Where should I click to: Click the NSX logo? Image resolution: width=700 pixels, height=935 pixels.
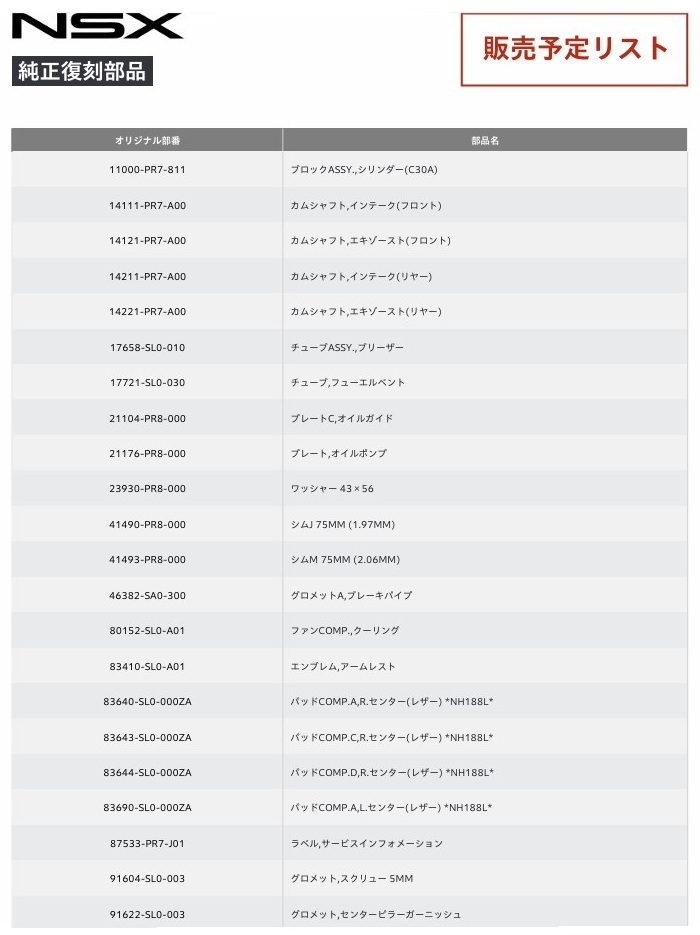(98, 26)
